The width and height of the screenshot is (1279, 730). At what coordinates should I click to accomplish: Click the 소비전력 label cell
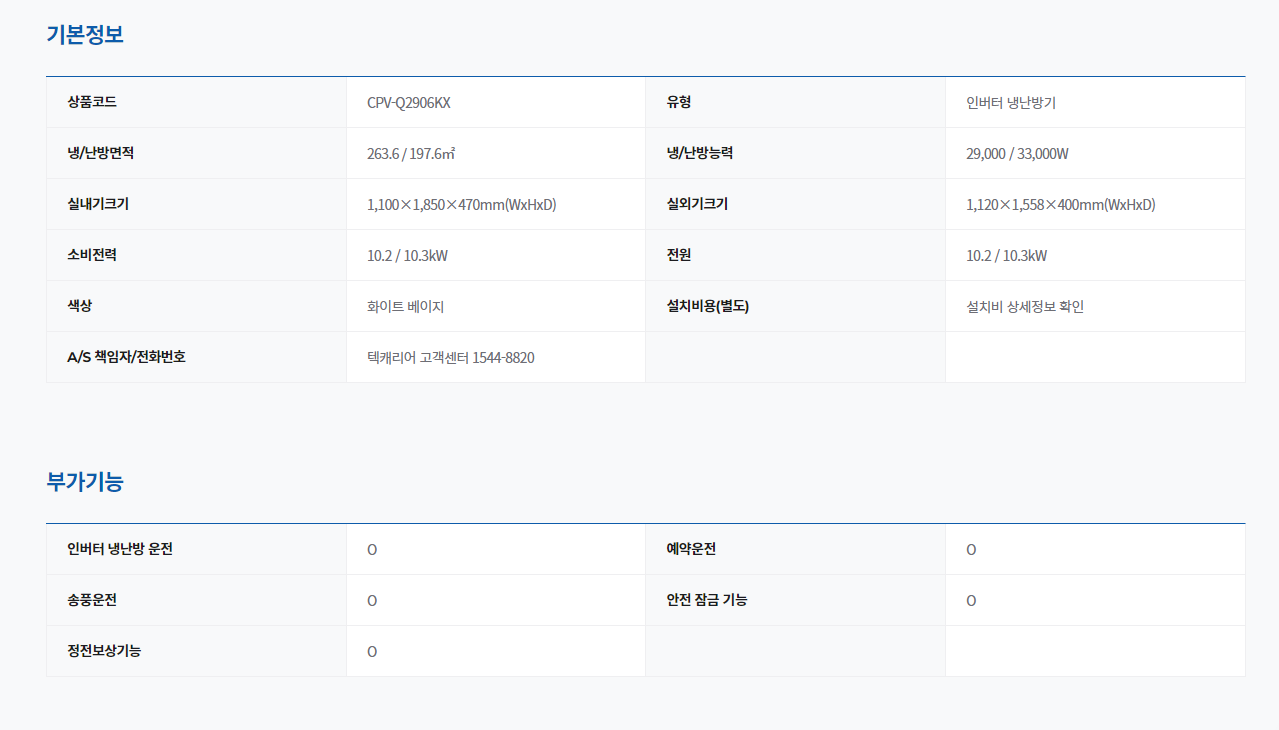[92, 255]
